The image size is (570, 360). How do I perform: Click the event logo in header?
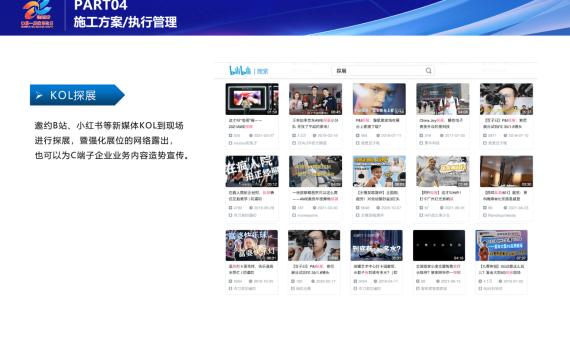[x=37, y=14]
